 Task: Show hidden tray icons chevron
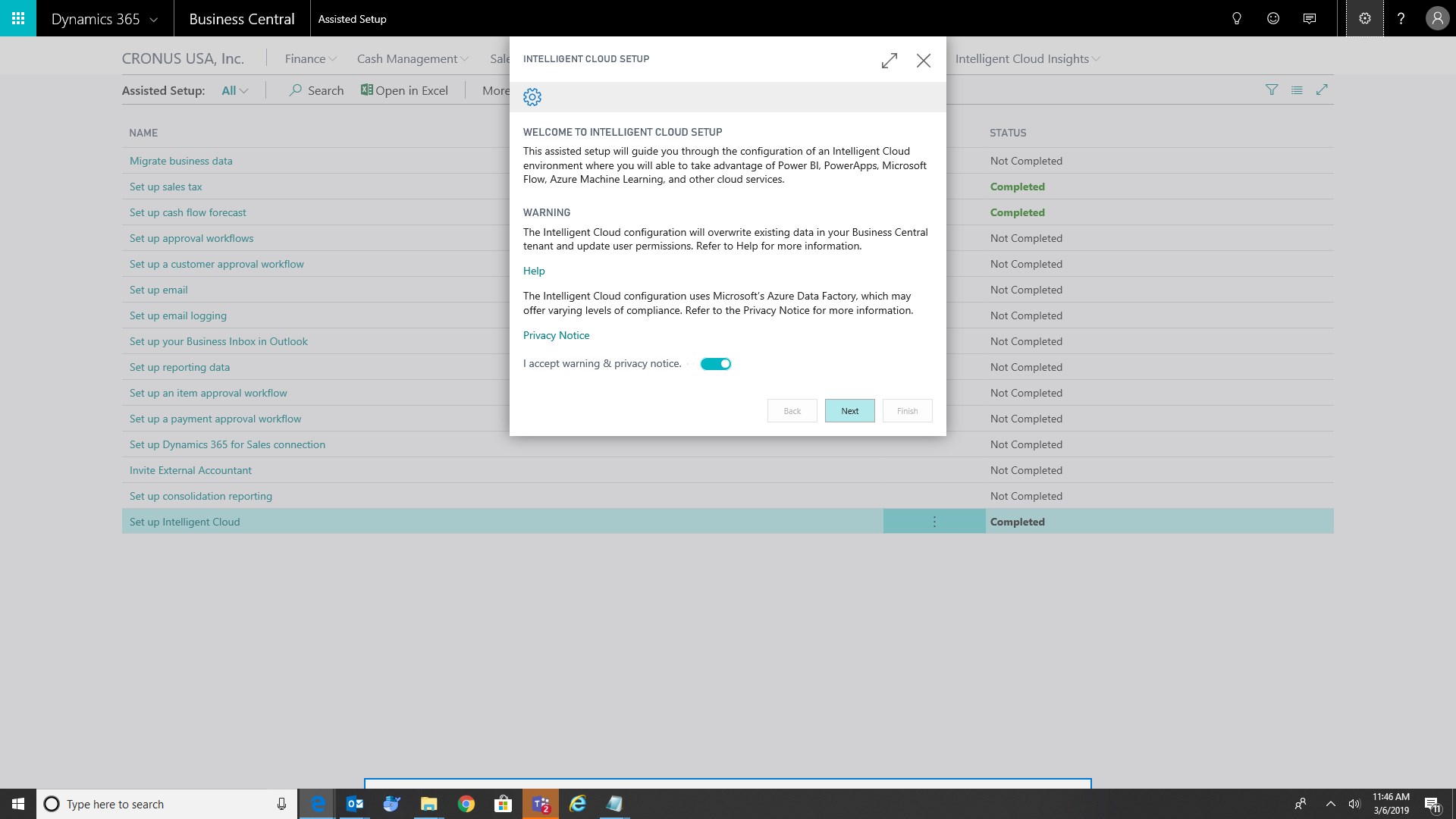(1330, 804)
